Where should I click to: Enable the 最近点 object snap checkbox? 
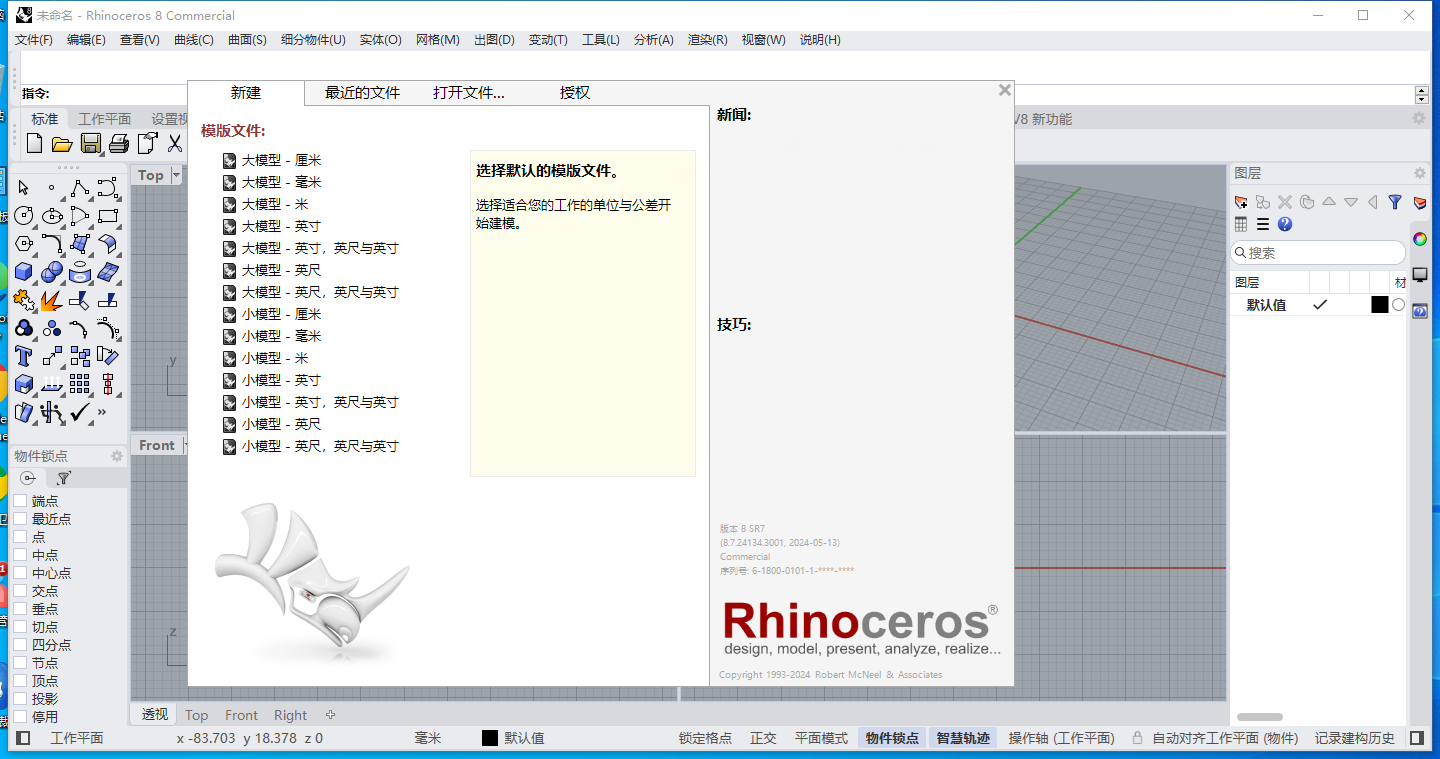(20, 519)
